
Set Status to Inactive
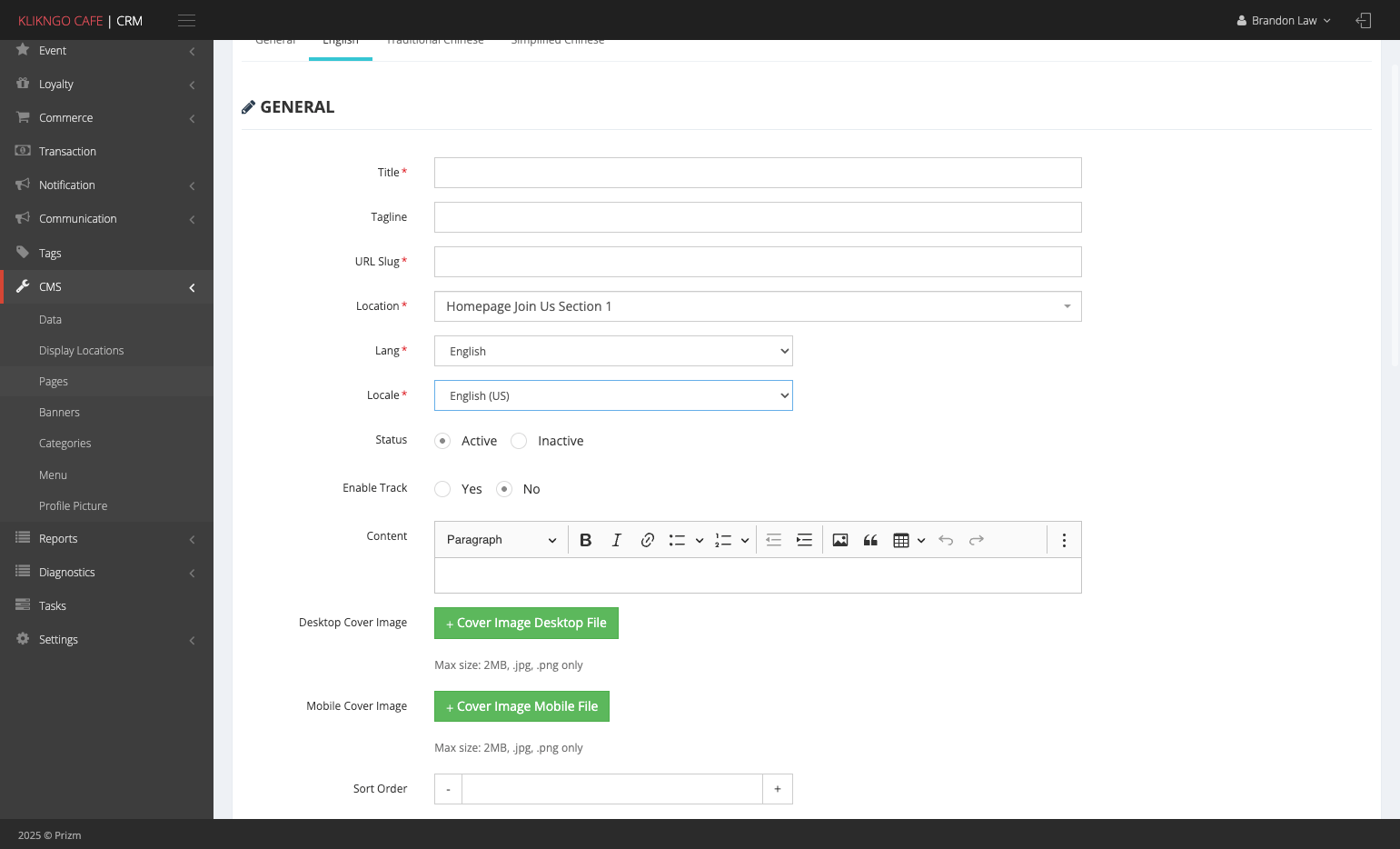519,441
